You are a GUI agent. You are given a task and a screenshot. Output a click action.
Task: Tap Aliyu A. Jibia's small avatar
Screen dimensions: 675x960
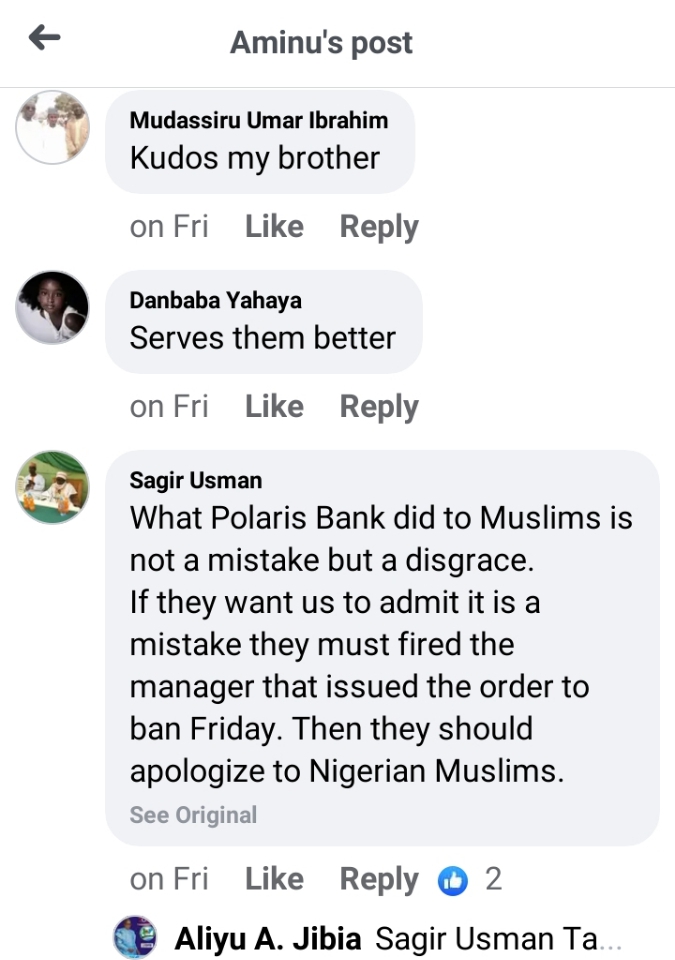point(135,938)
